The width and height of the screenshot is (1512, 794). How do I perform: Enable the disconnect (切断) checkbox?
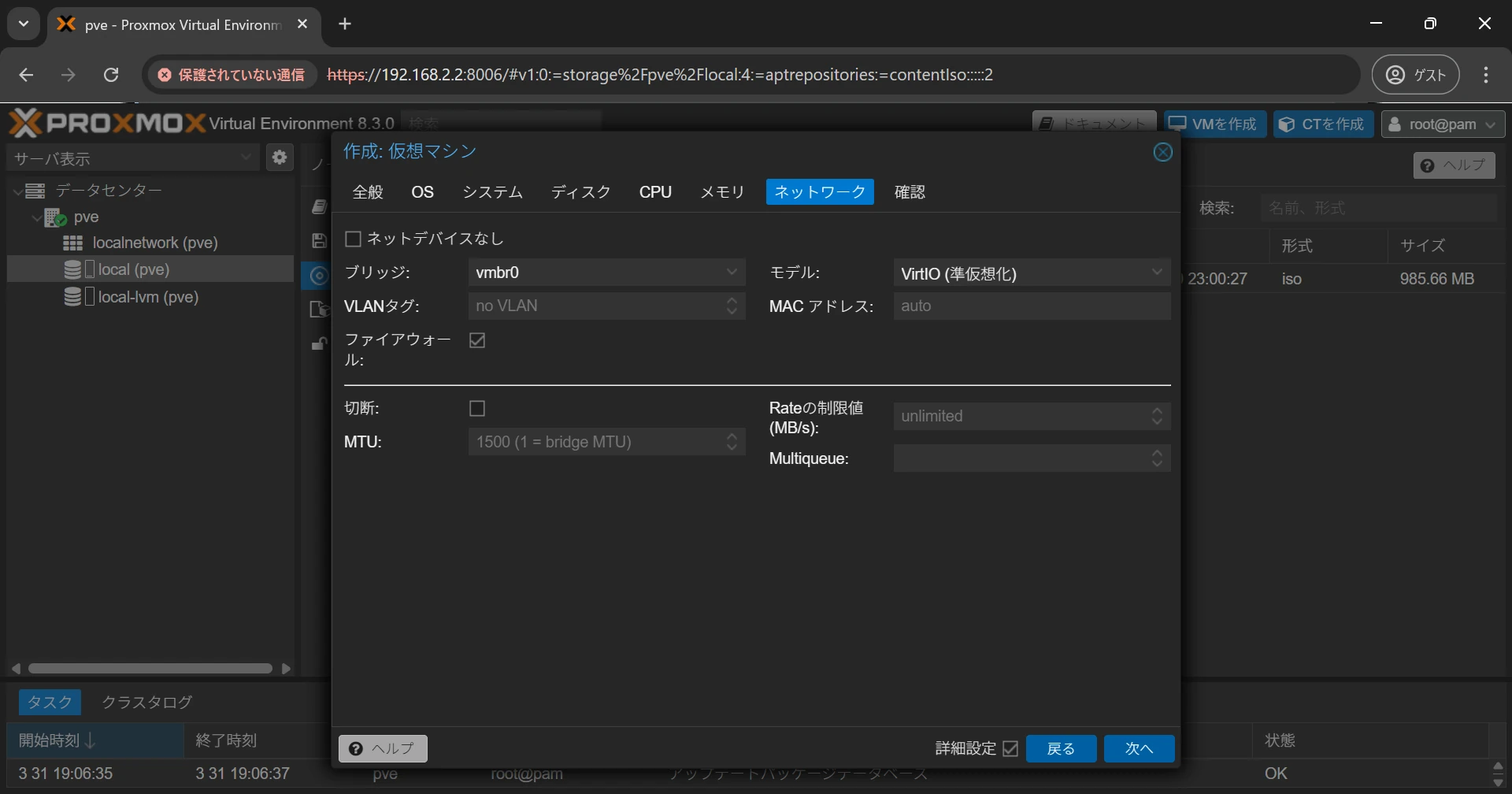(476, 408)
